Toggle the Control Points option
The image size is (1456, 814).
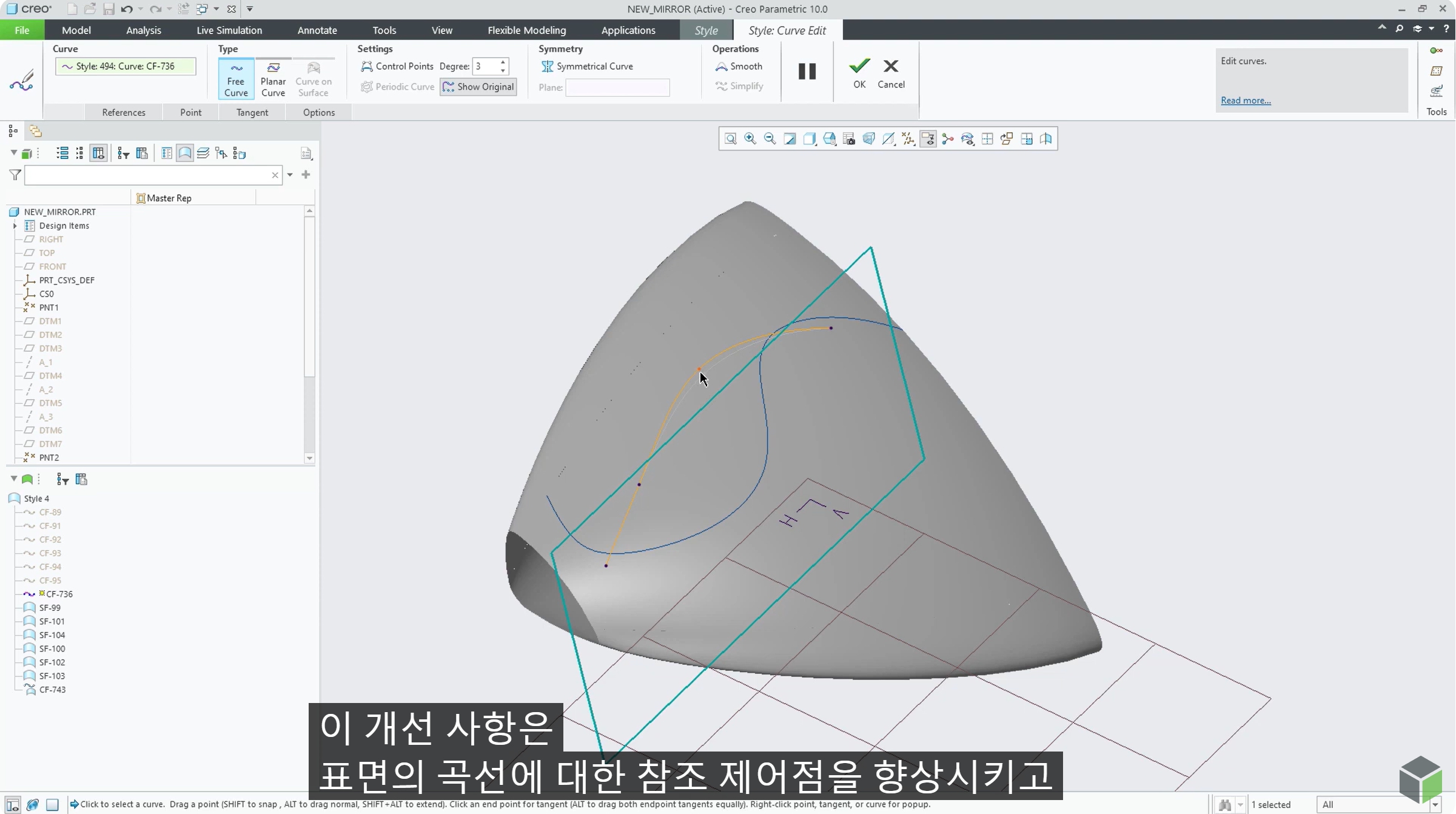[x=397, y=66]
